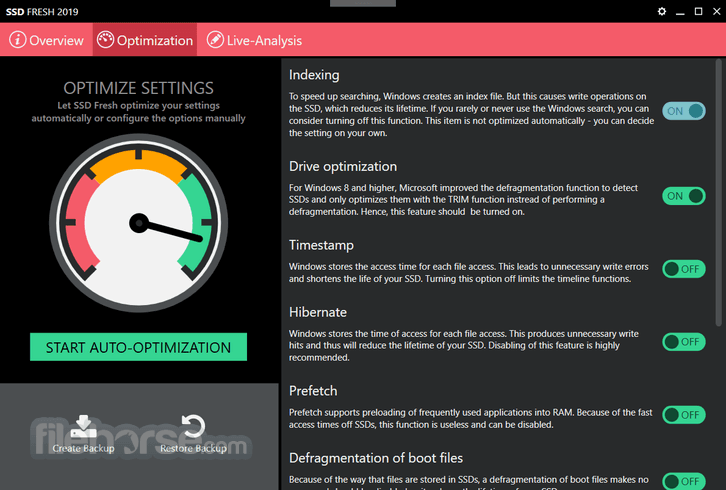Click the Timestamp heading
The height and width of the screenshot is (490, 726).
[321, 245]
